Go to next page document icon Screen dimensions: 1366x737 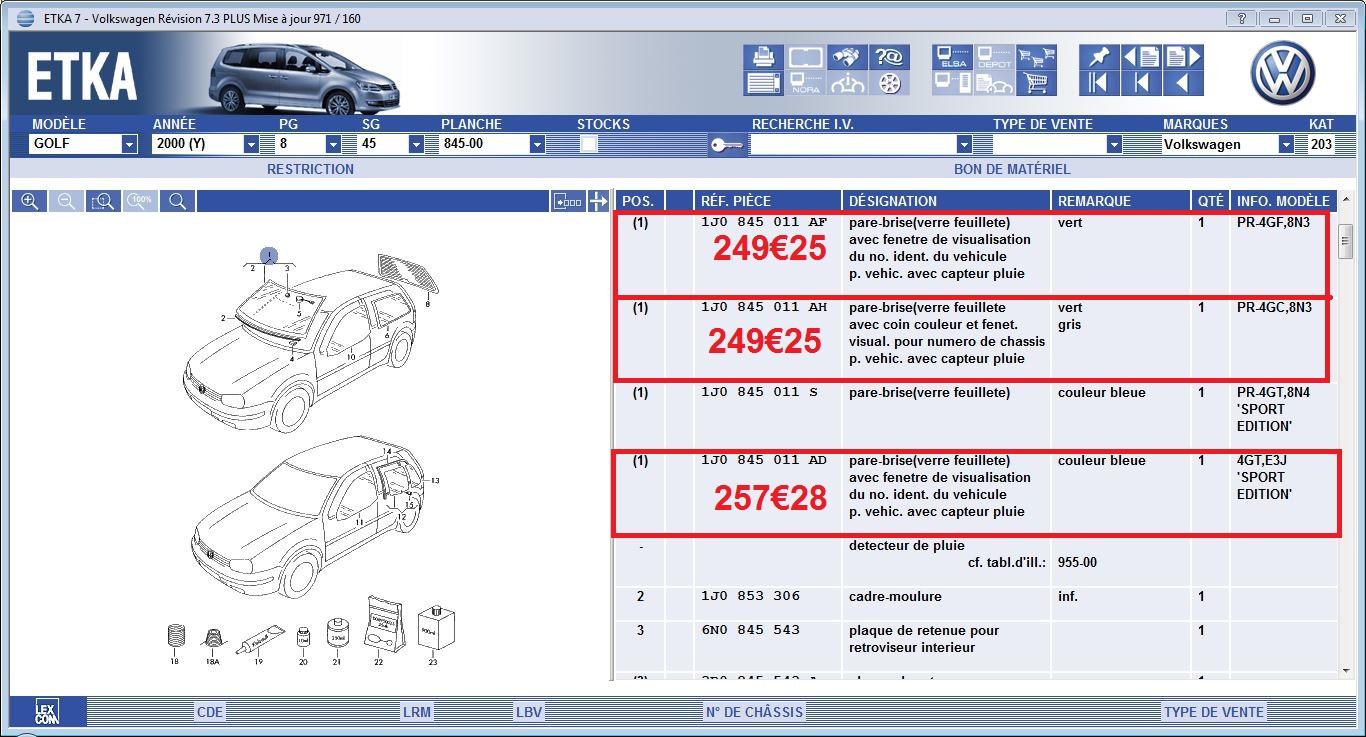[x=1183, y=57]
